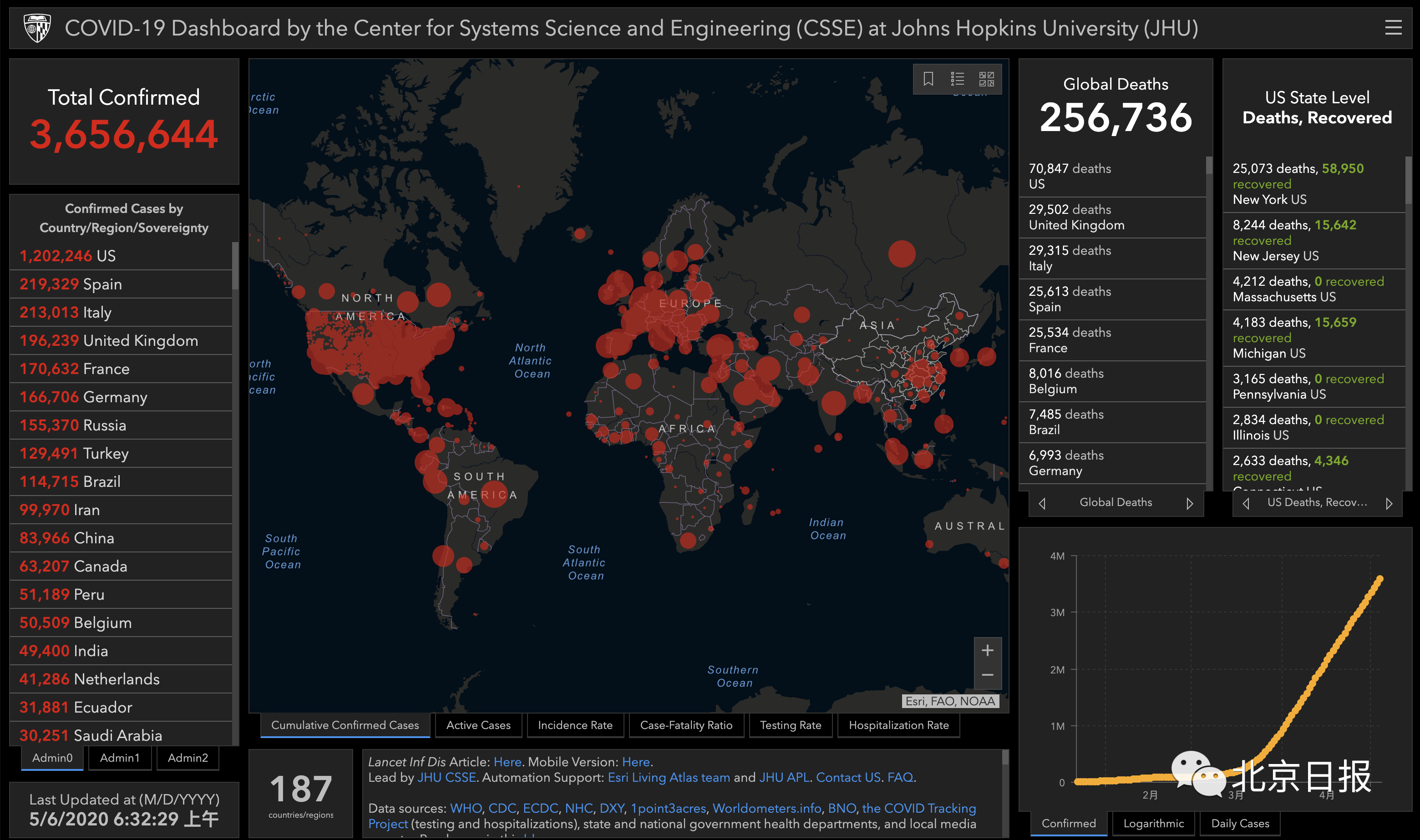Viewport: 1420px width, 840px height.
Task: Open Esri Living Atlas team link
Action: click(669, 778)
